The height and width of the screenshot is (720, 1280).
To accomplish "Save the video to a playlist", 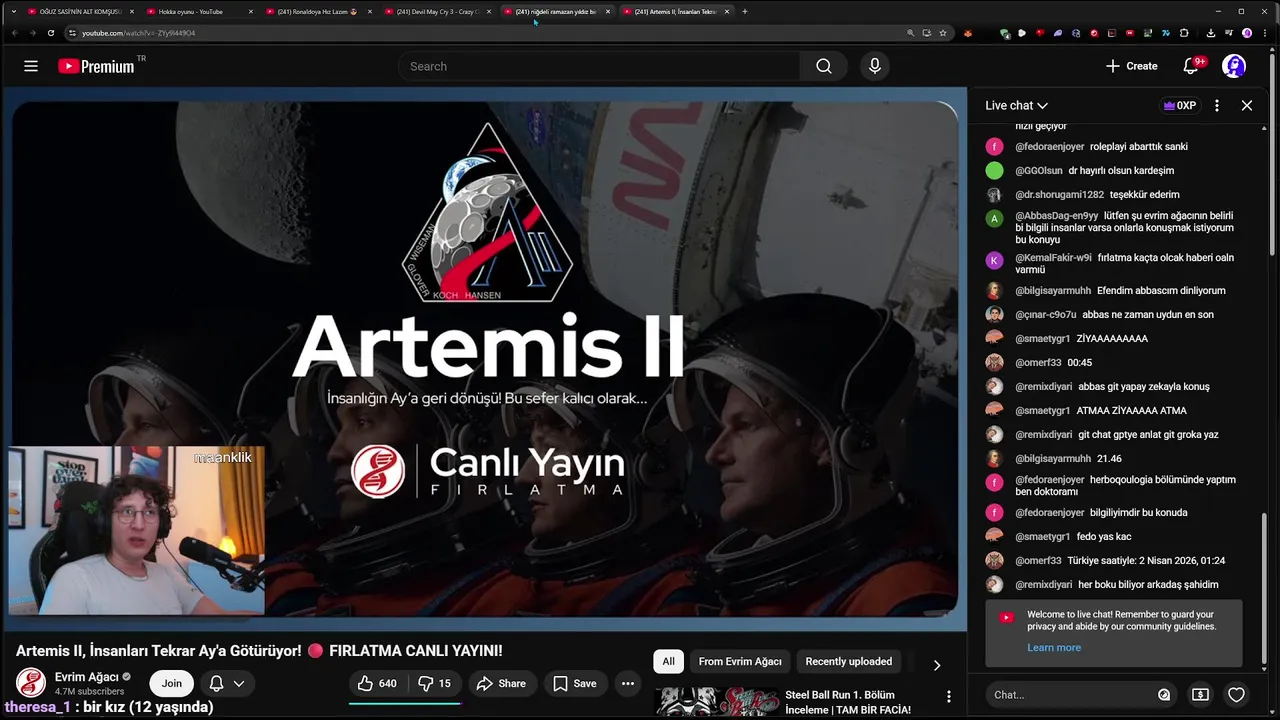I will coord(575,684).
